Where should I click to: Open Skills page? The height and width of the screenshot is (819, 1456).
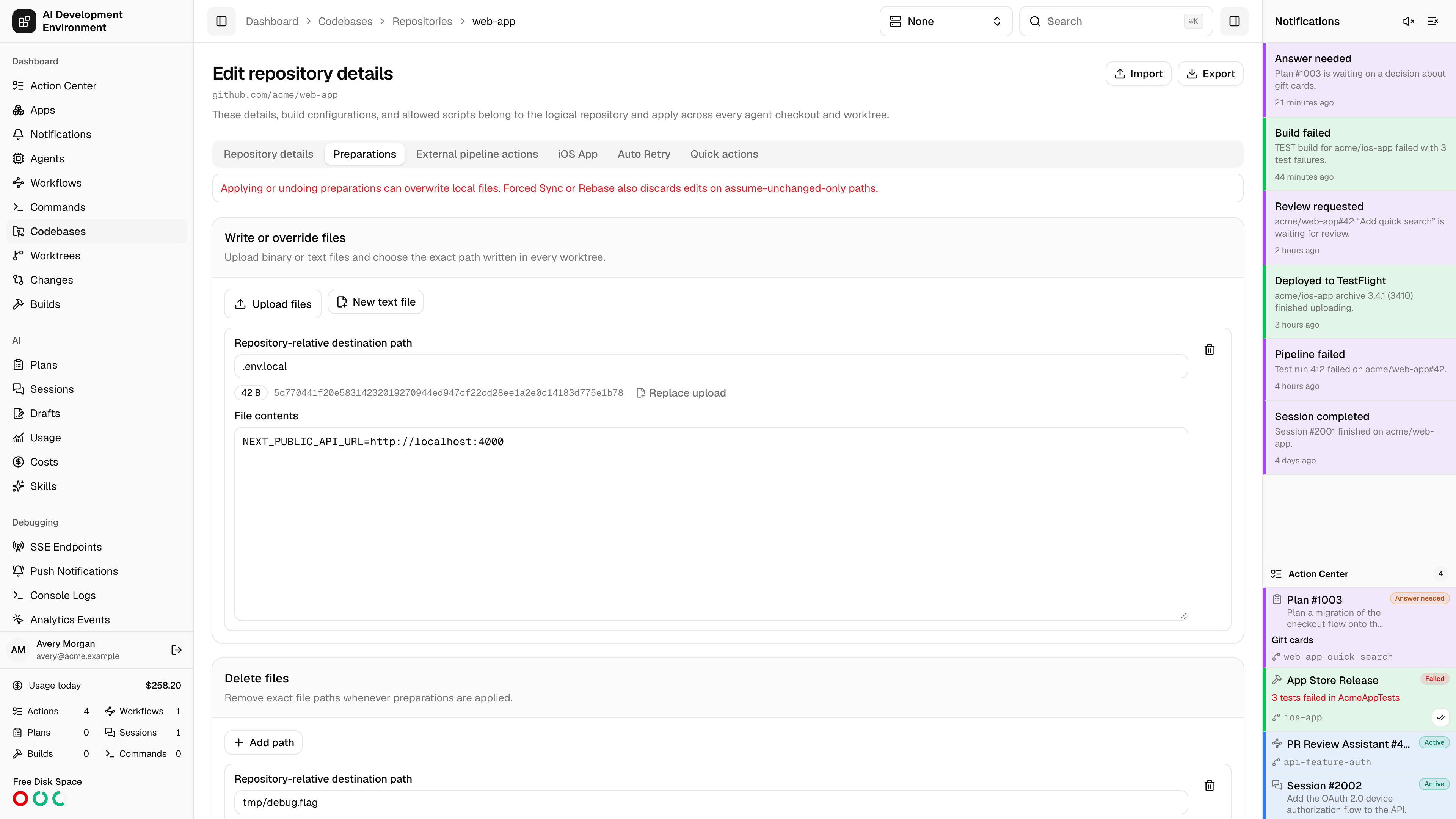[x=97, y=486]
